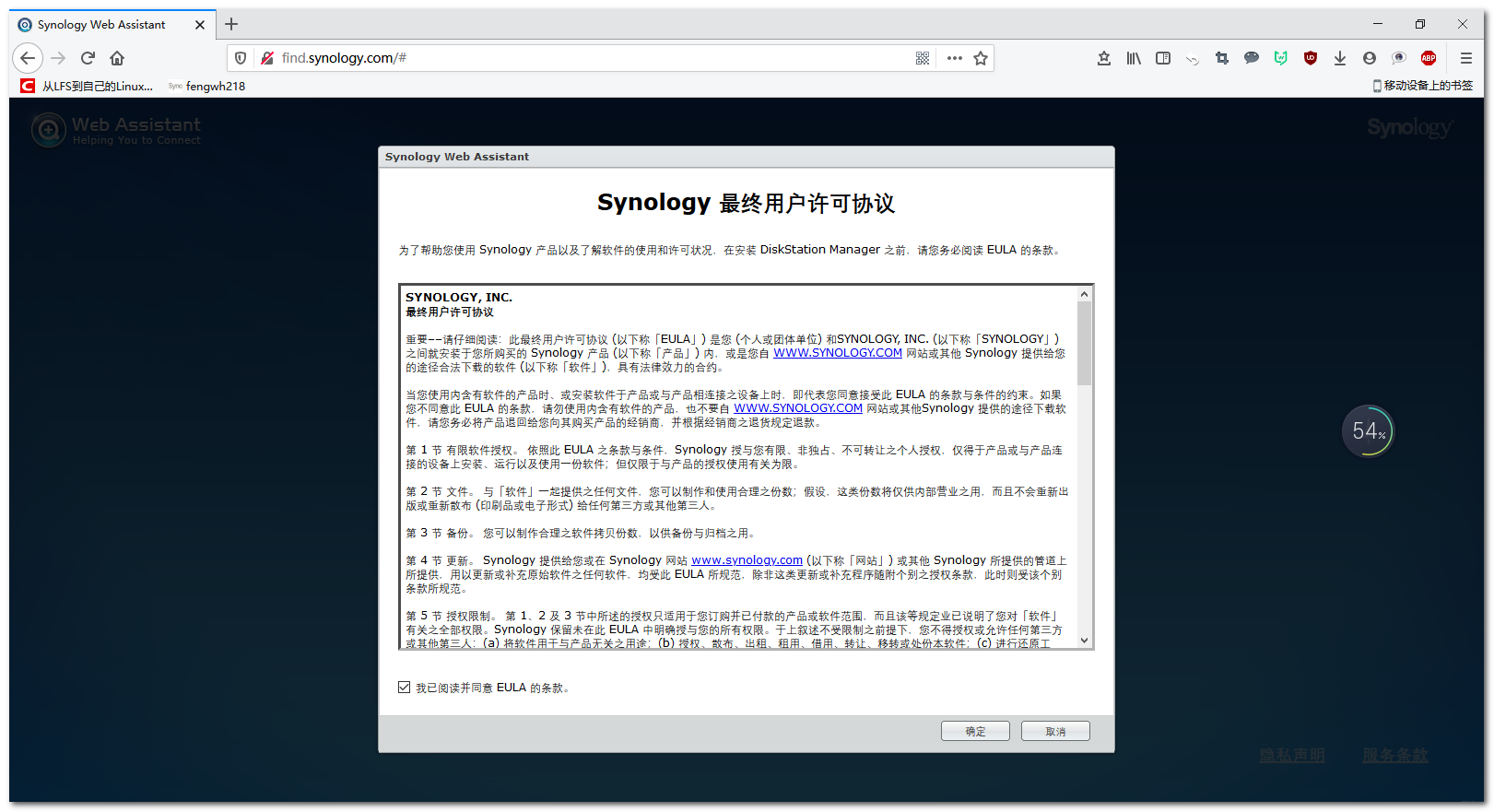This screenshot has width=1494, height=812.
Task: Close the Synology Web Assistant tab
Action: (x=200, y=25)
